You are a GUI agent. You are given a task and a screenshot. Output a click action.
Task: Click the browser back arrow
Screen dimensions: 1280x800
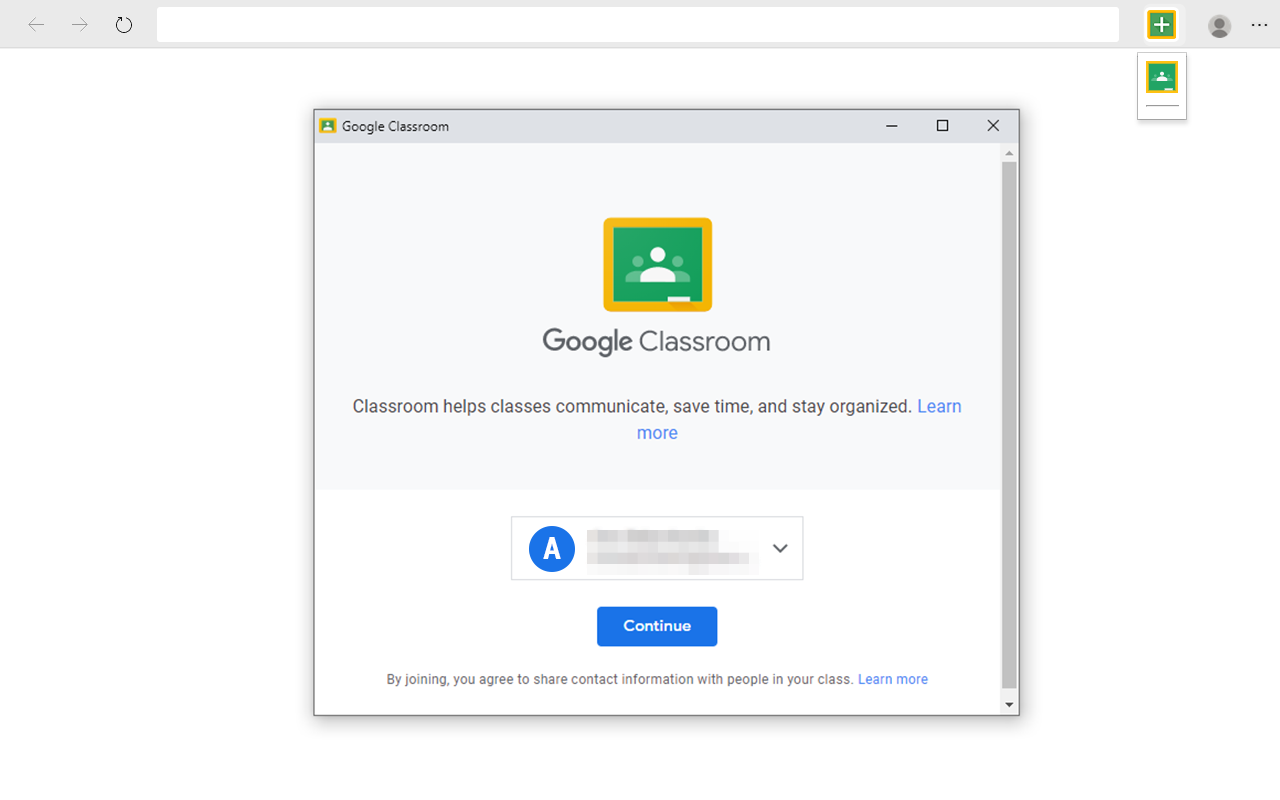37,25
